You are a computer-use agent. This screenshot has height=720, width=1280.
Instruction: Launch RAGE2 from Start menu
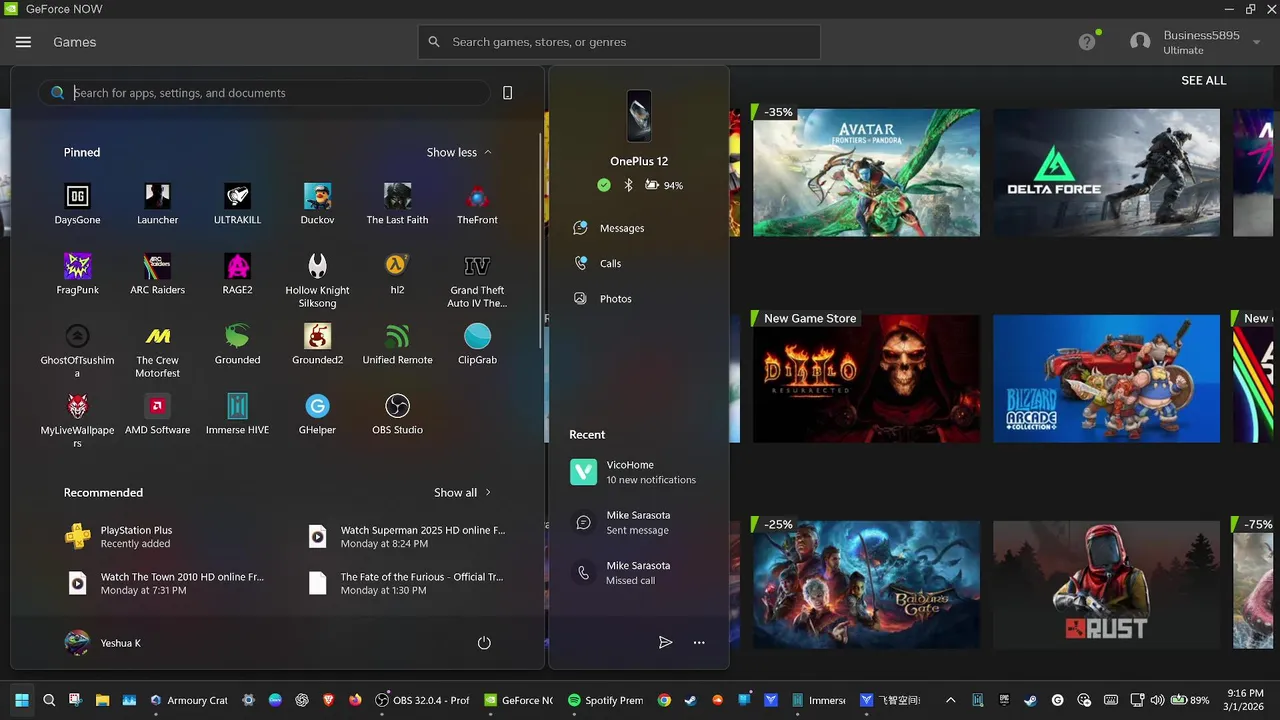click(237, 274)
